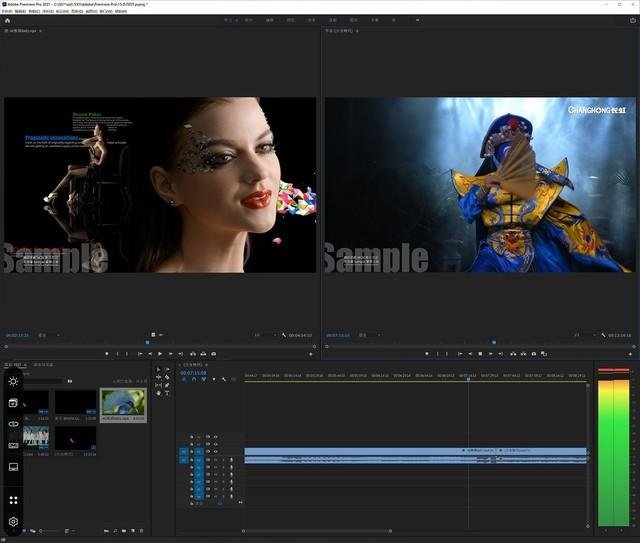Select the Type tool in tools panel
Screen dimensions: 640x543
point(167,393)
